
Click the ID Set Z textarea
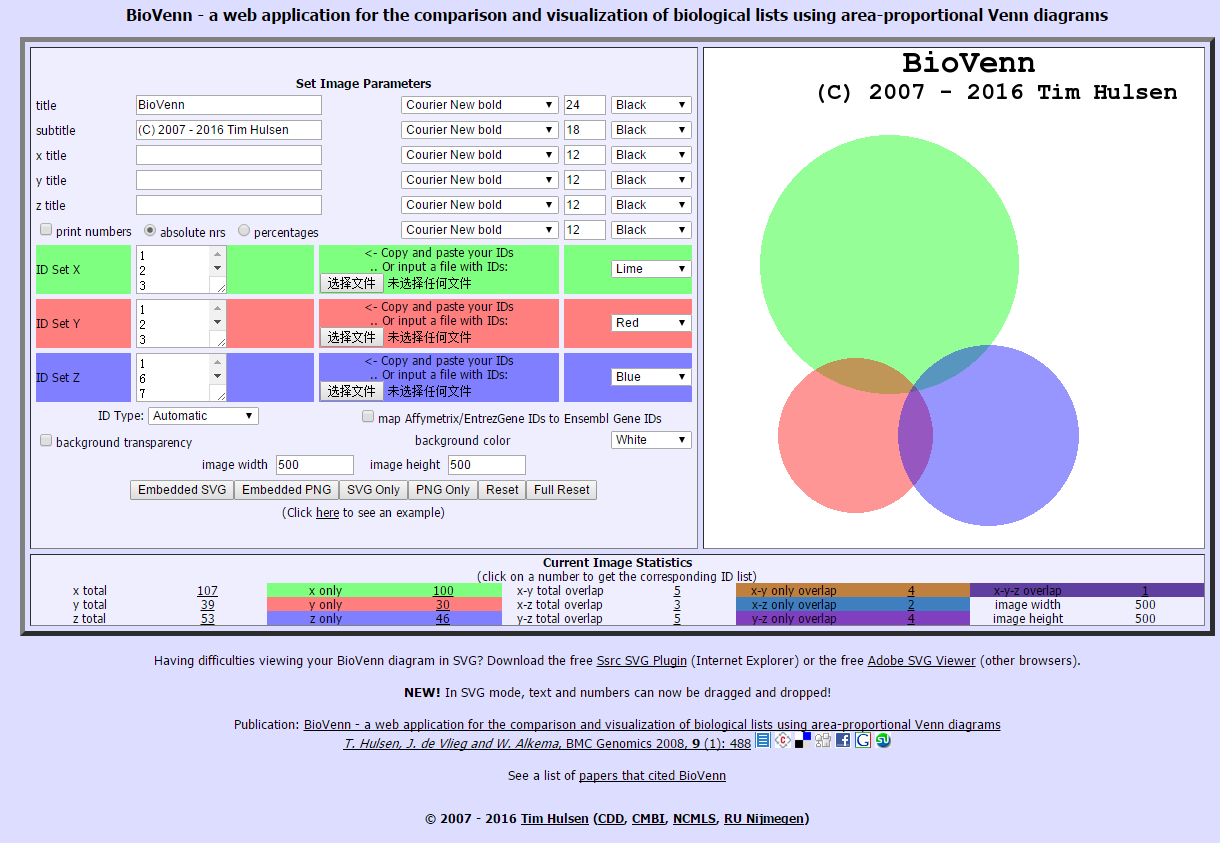[181, 378]
